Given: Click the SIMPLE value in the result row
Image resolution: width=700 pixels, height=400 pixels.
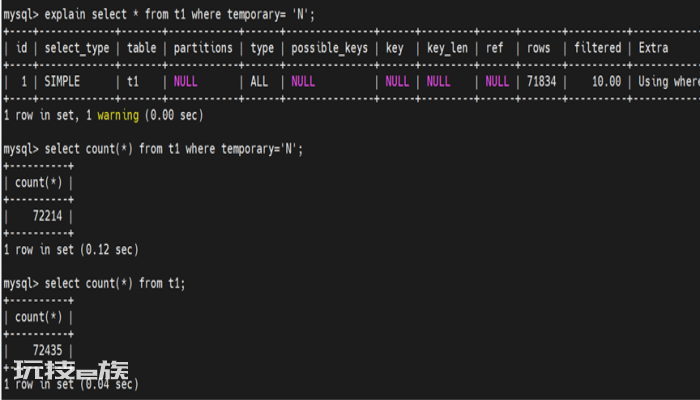Looking at the screenshot, I should click(62, 82).
